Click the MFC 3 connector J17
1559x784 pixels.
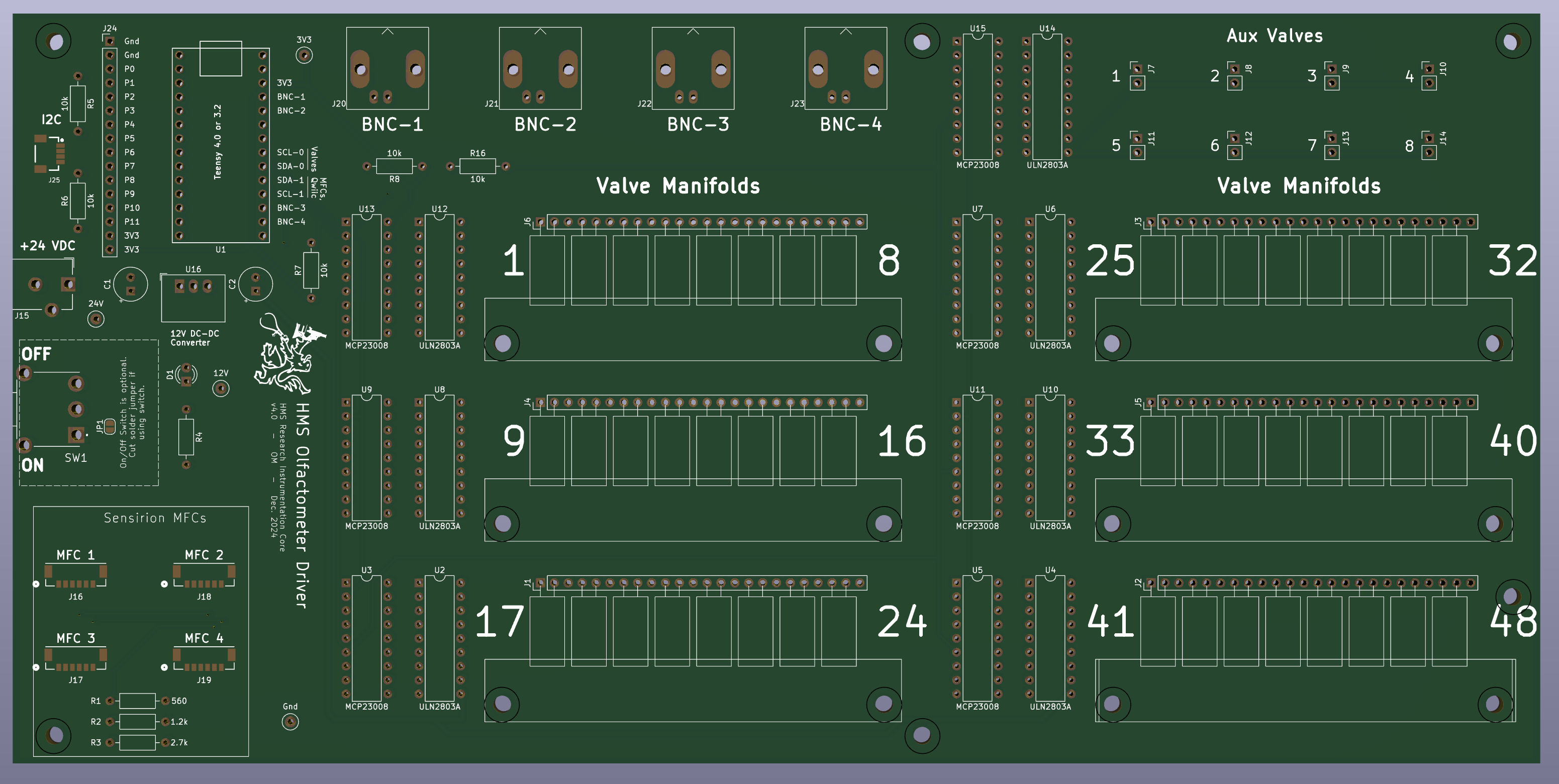click(x=76, y=659)
